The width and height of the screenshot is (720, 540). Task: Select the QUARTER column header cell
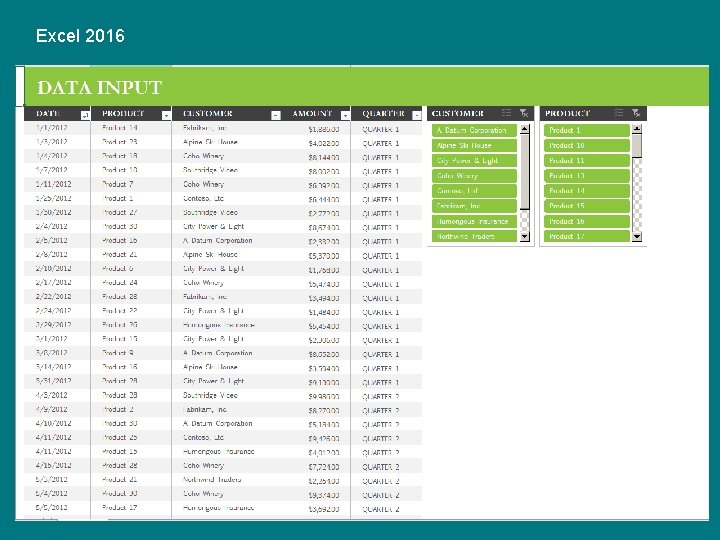pos(387,113)
